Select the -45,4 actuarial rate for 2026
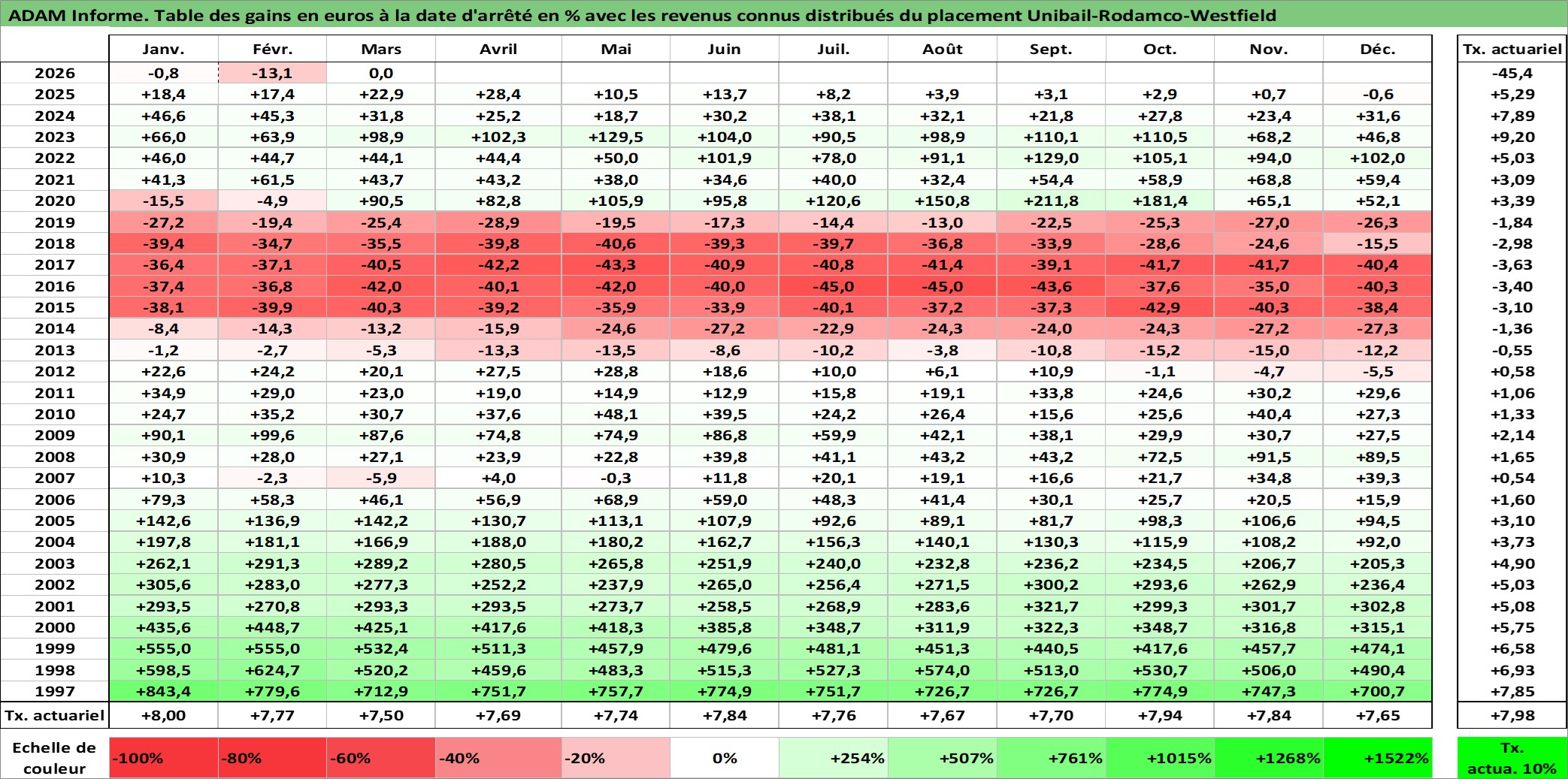This screenshot has height=779, width=1568. tap(1512, 73)
